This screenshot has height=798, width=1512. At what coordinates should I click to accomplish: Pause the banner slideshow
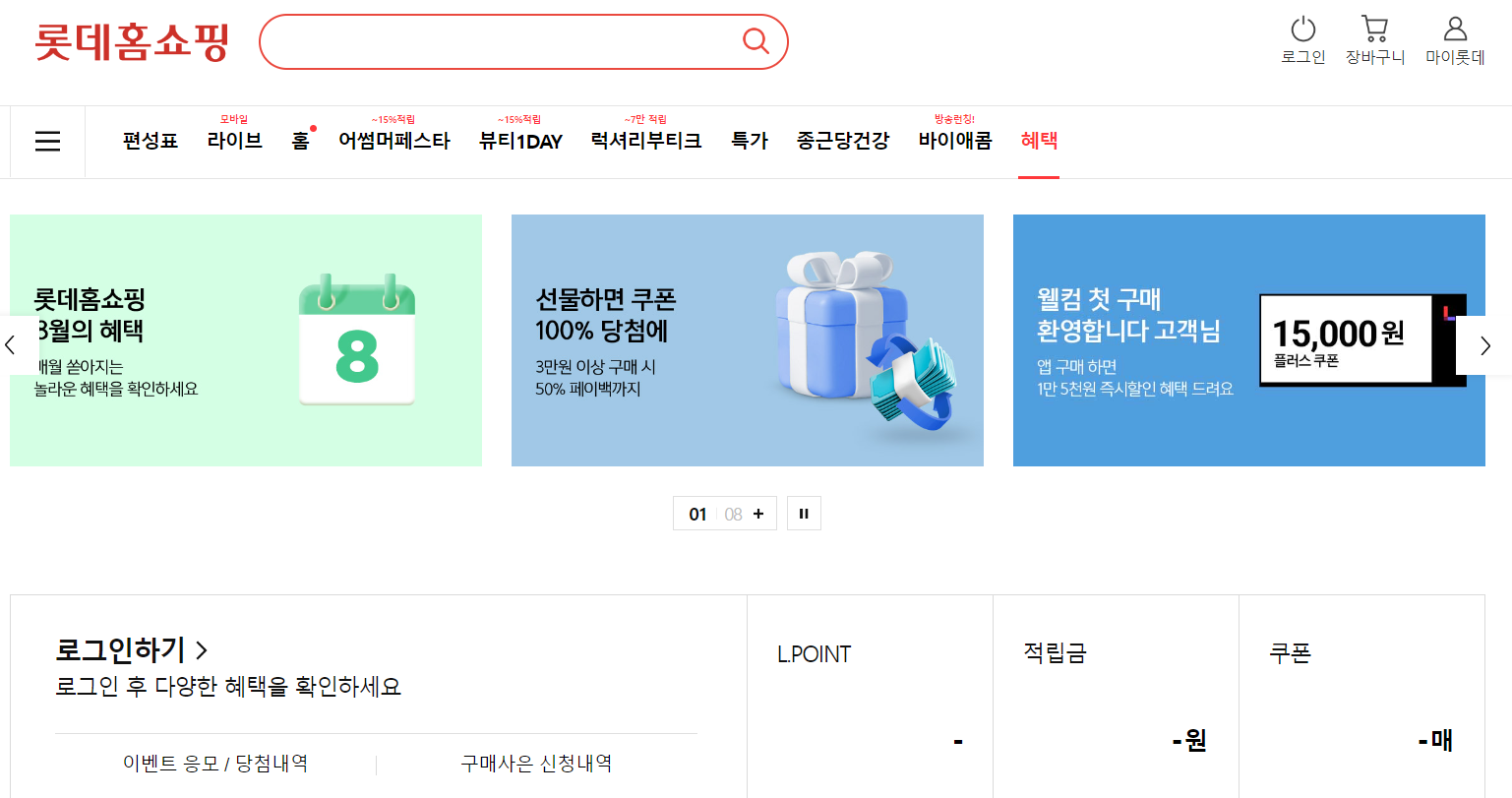tap(804, 514)
